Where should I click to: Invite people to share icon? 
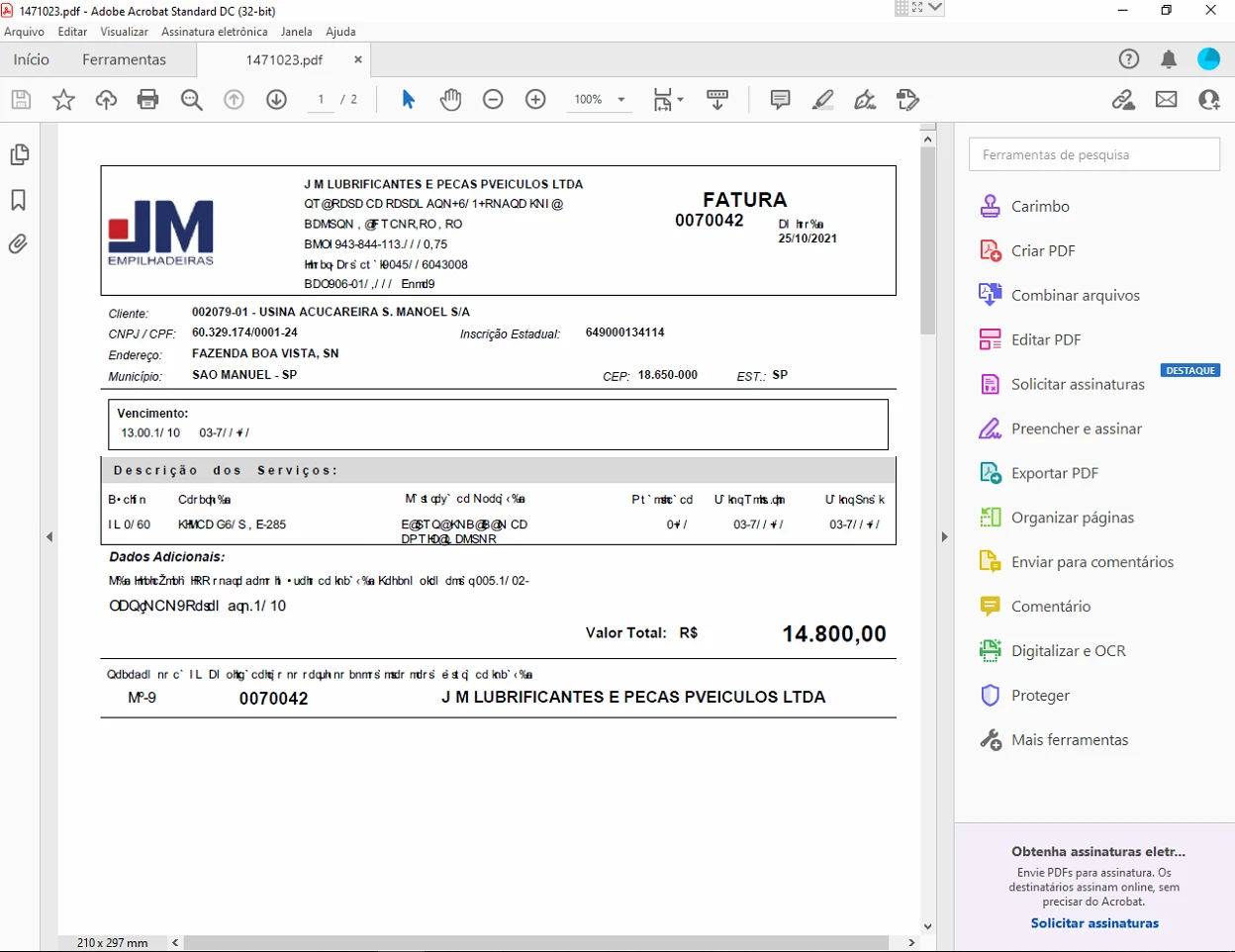[1209, 100]
